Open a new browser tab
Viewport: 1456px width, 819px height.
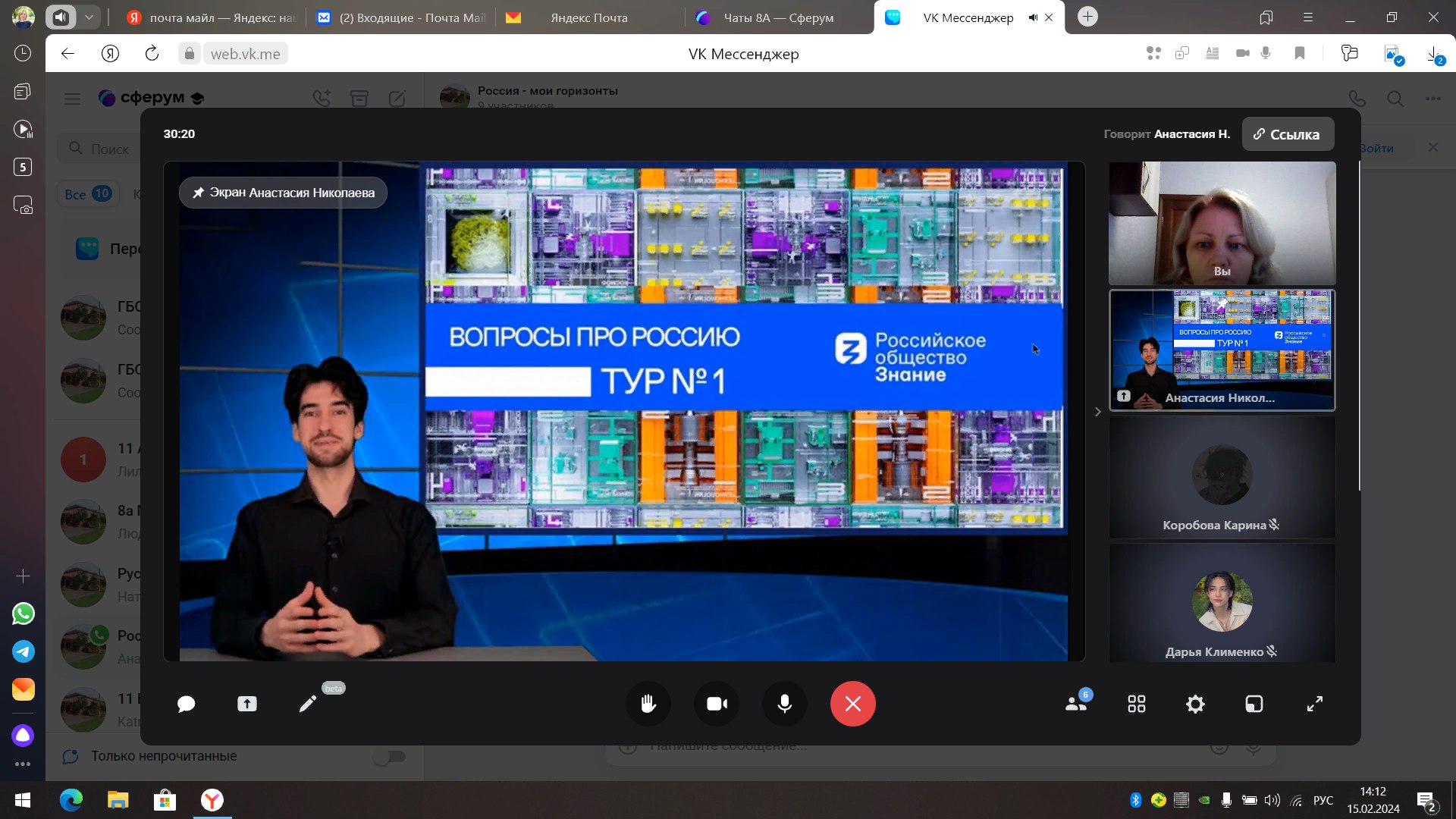(x=1087, y=17)
